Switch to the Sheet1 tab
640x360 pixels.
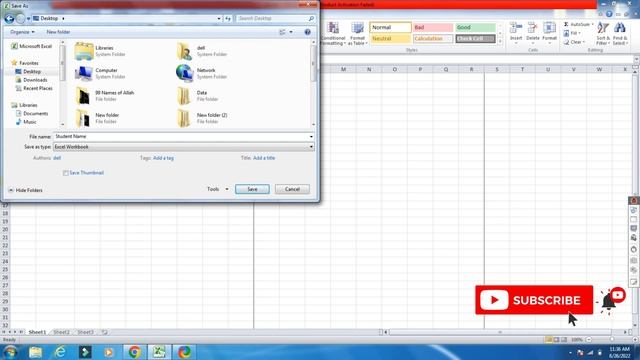pyautogui.click(x=37, y=332)
